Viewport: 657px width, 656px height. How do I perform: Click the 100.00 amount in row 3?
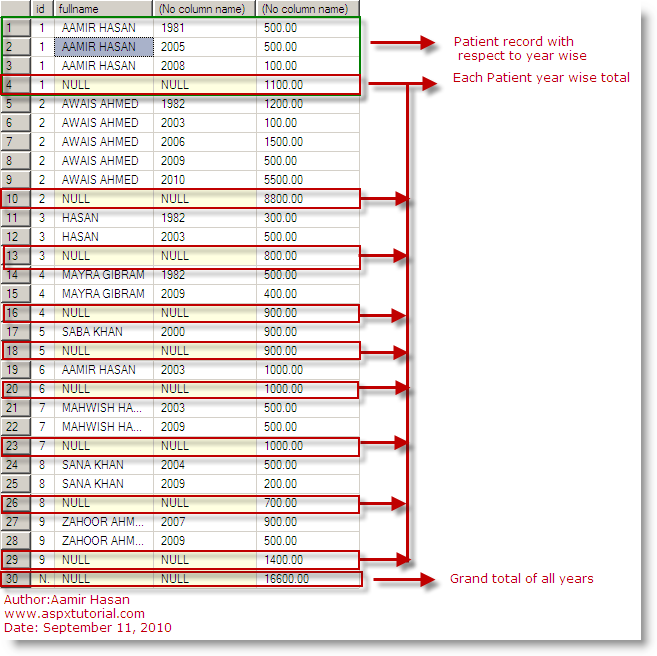coord(308,66)
